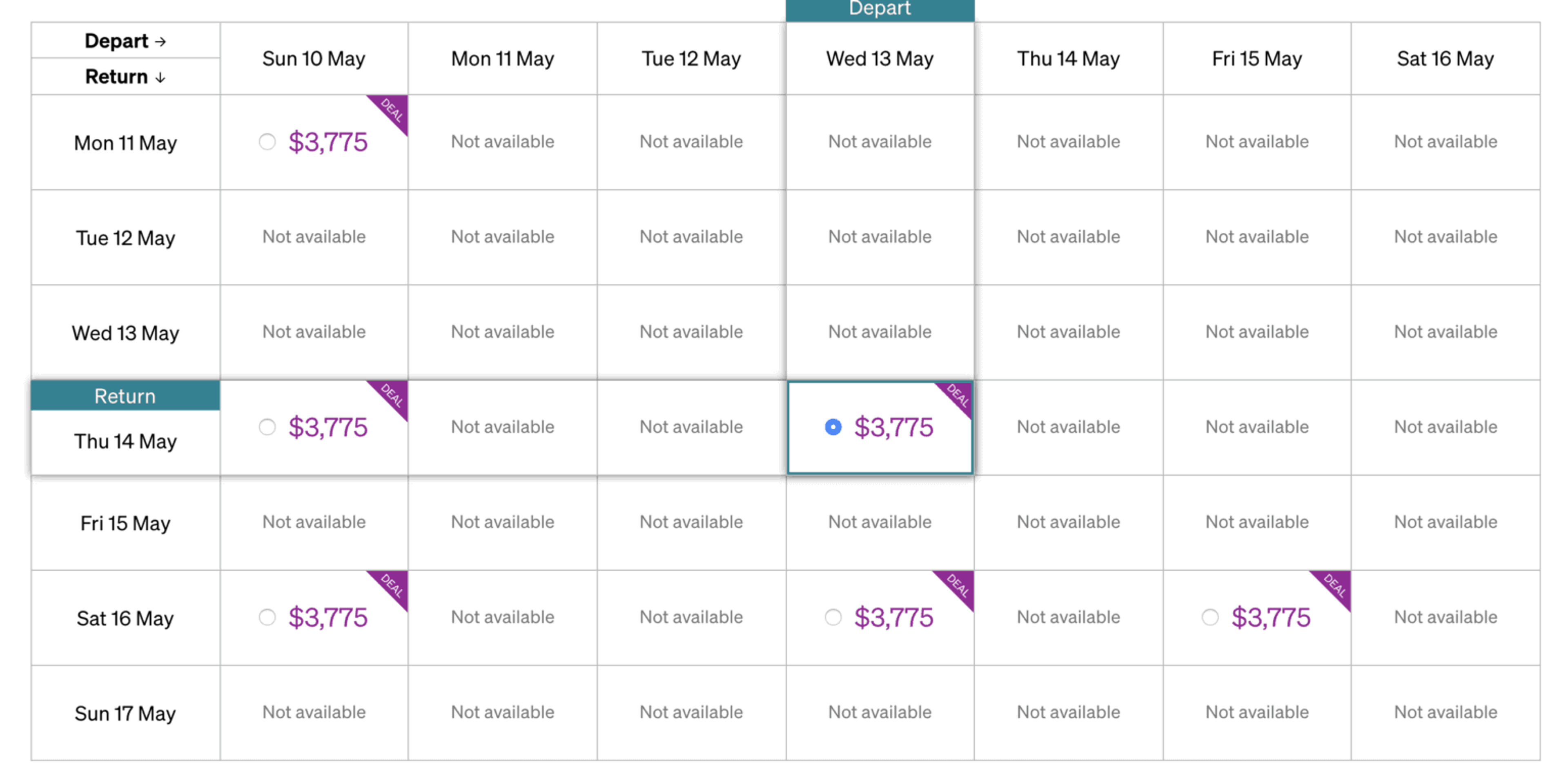This screenshot has width=1568, height=781.
Task: Select Sun 10 May depart, Thu 14 May return fare
Action: click(x=267, y=427)
